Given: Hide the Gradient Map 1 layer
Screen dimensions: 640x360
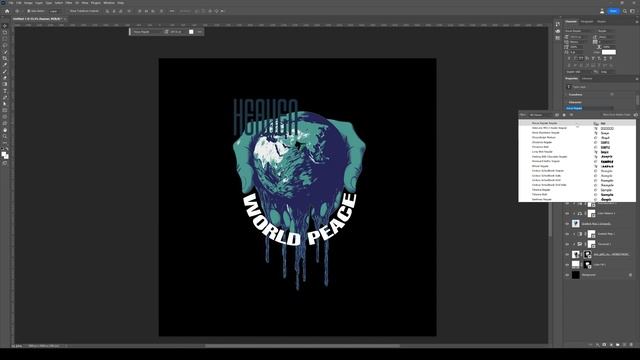Looking at the screenshot, I should click(x=567, y=234).
